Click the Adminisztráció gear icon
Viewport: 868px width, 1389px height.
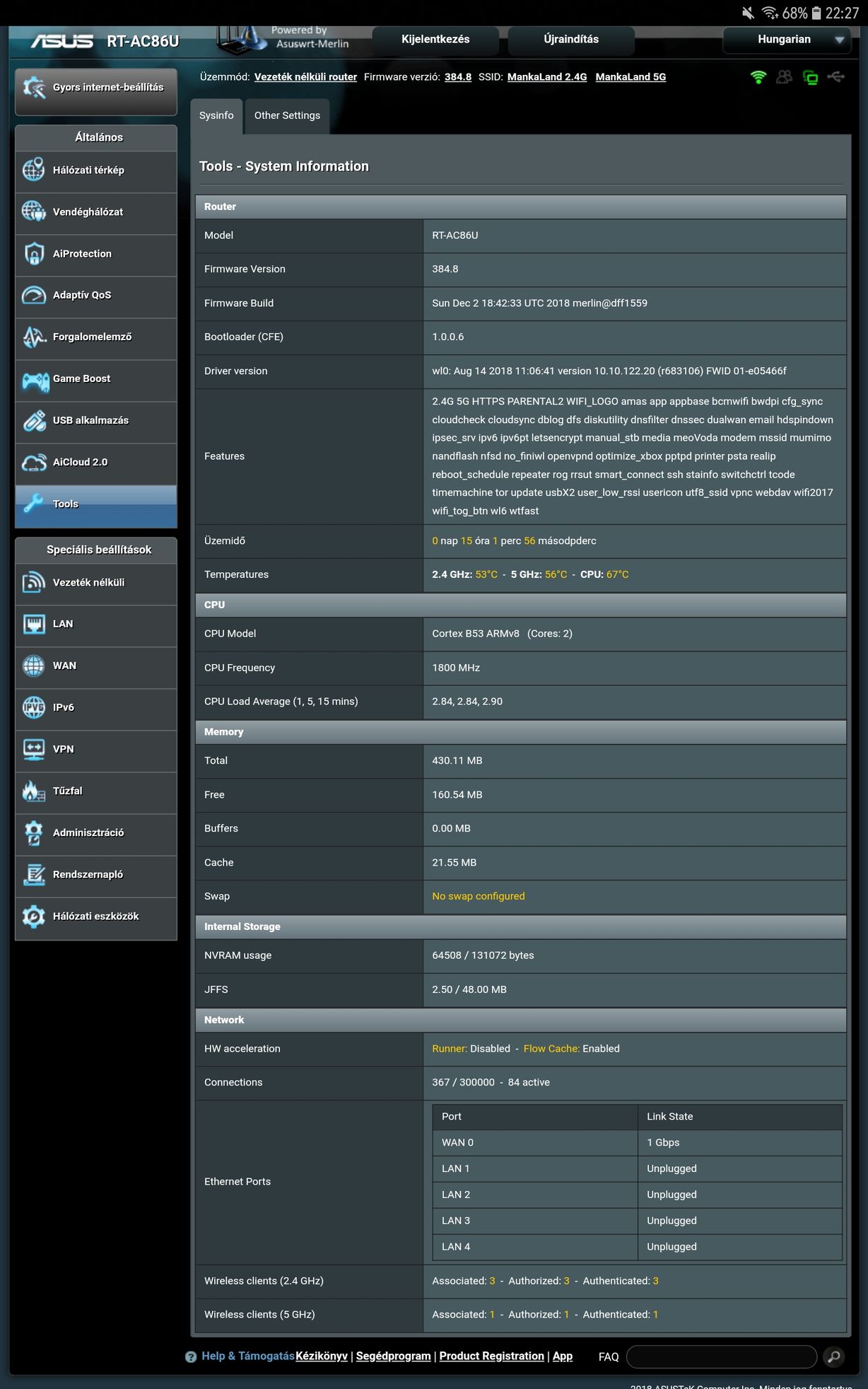point(34,833)
